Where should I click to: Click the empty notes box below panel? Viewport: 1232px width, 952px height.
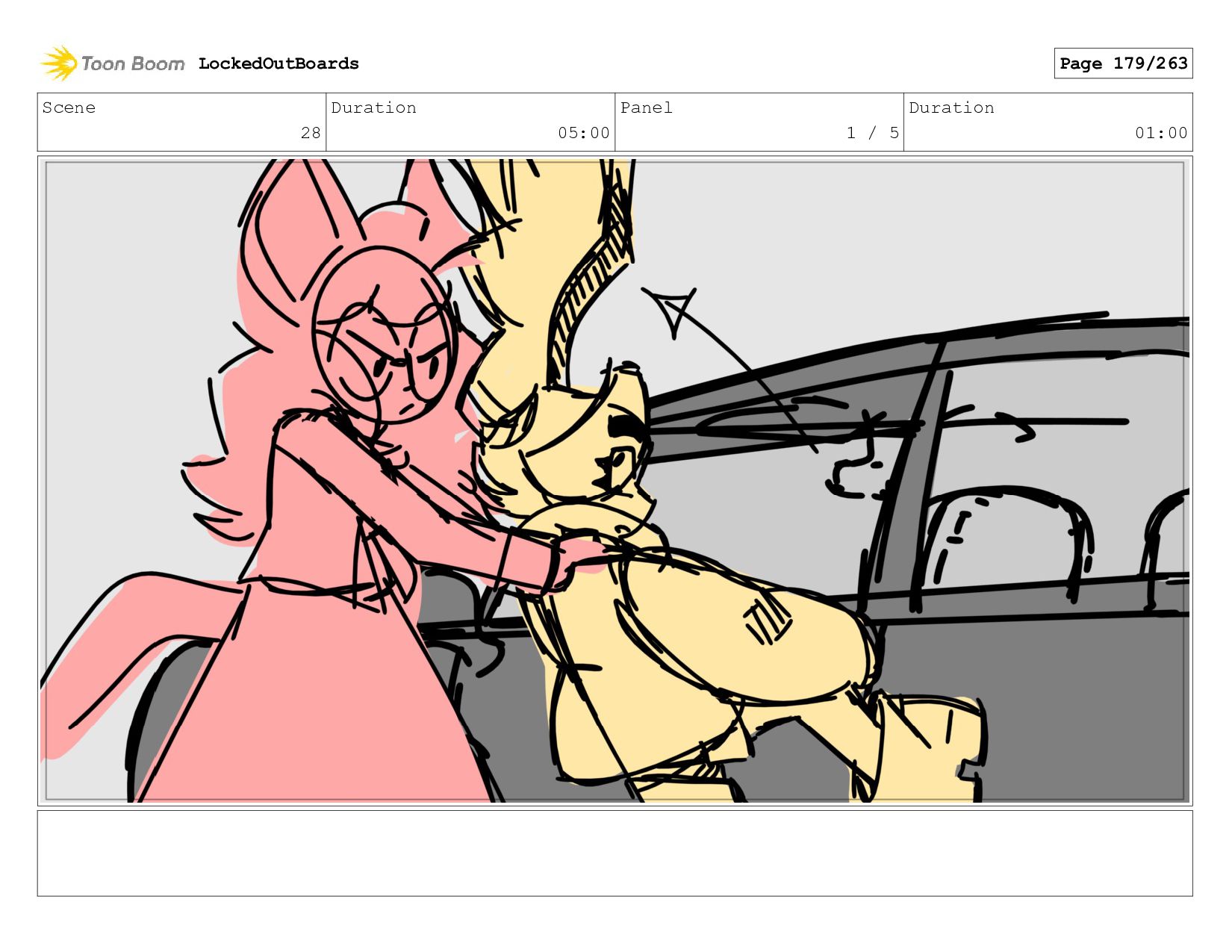click(x=615, y=853)
